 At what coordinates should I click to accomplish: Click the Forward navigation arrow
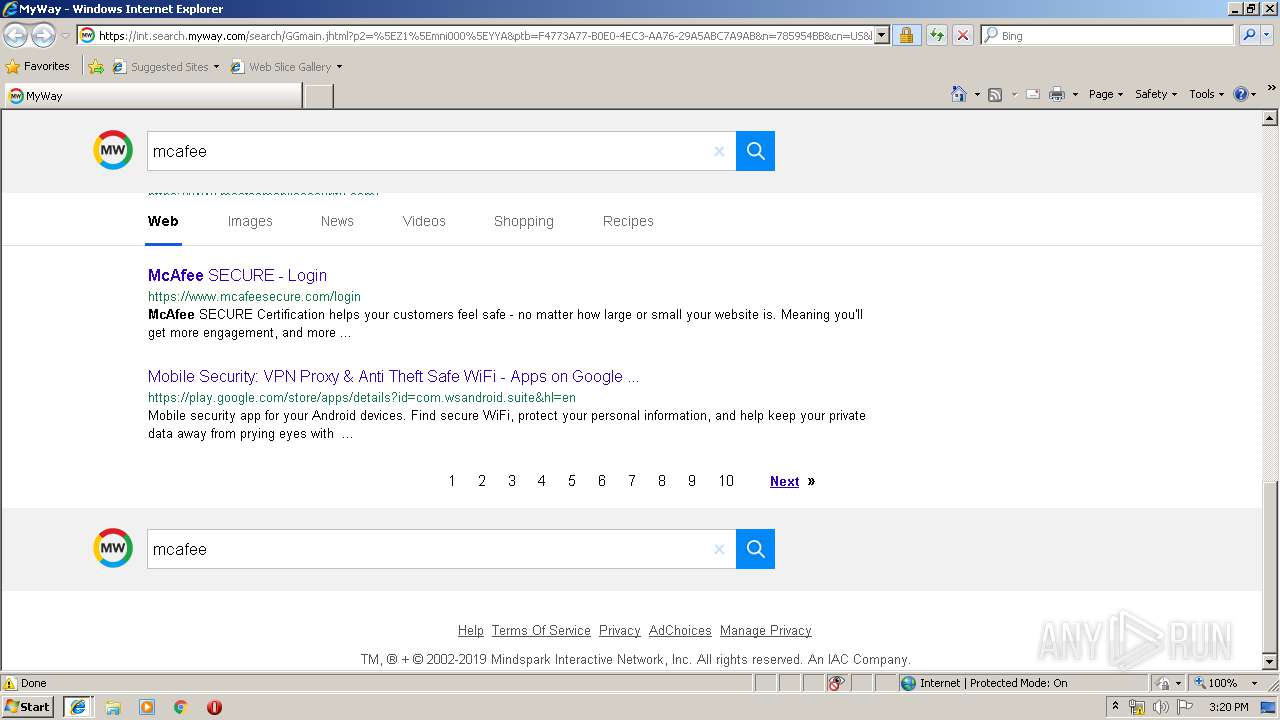[43, 36]
